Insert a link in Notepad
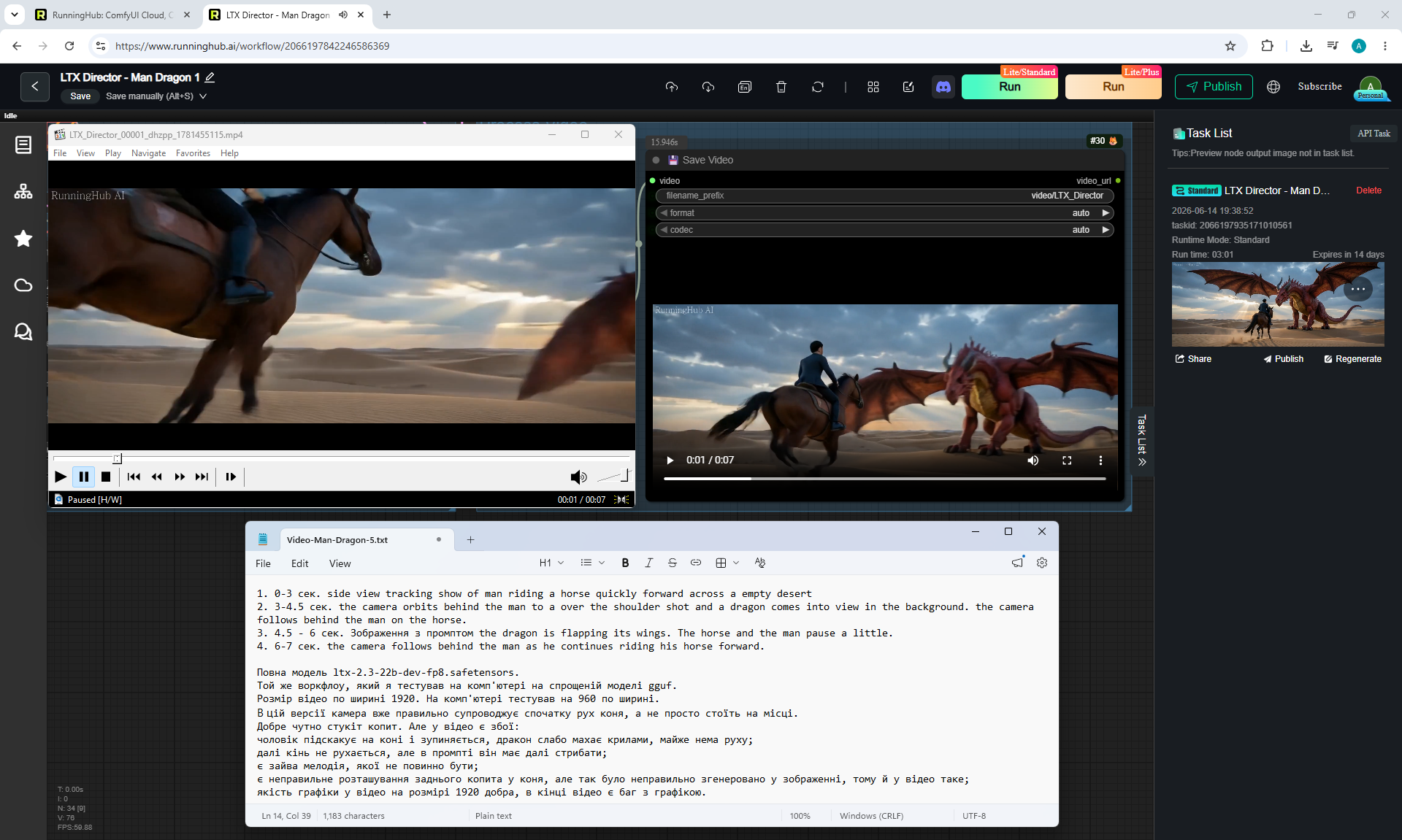Viewport: 1402px width, 840px height. point(696,563)
